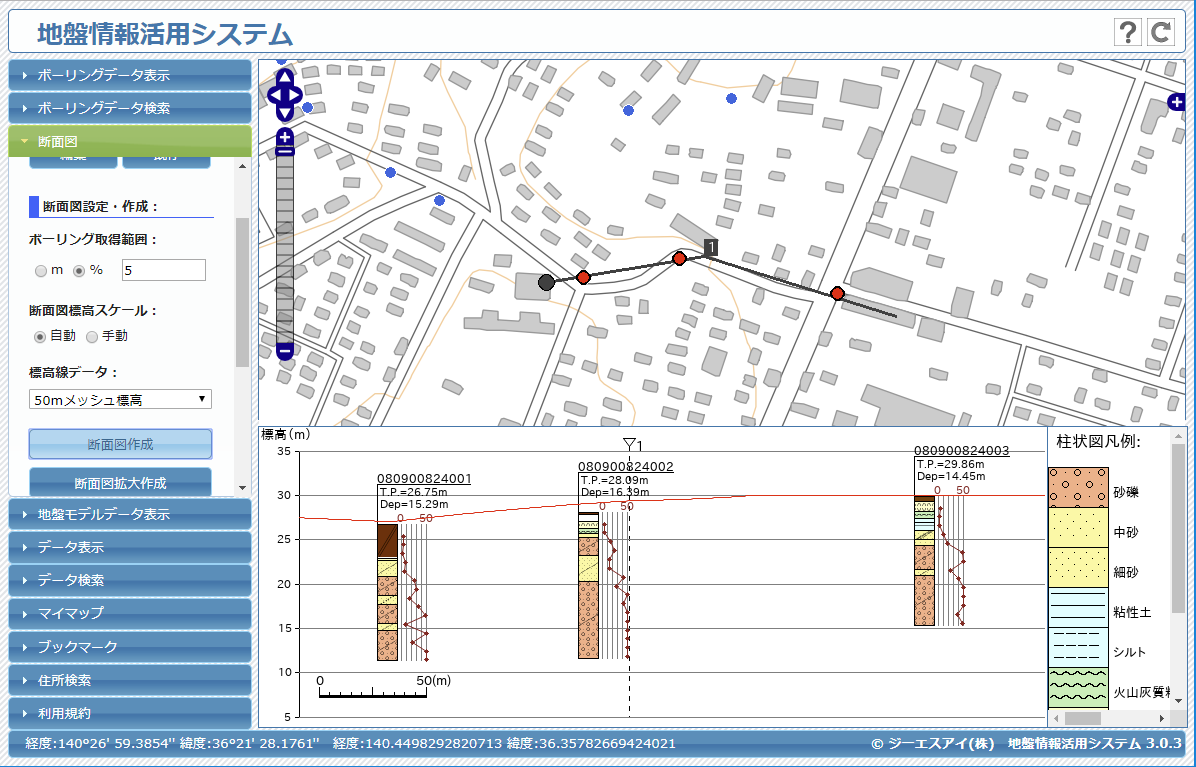
Task: Expand ボーリングデータ検索 panel
Action: [x=130, y=108]
